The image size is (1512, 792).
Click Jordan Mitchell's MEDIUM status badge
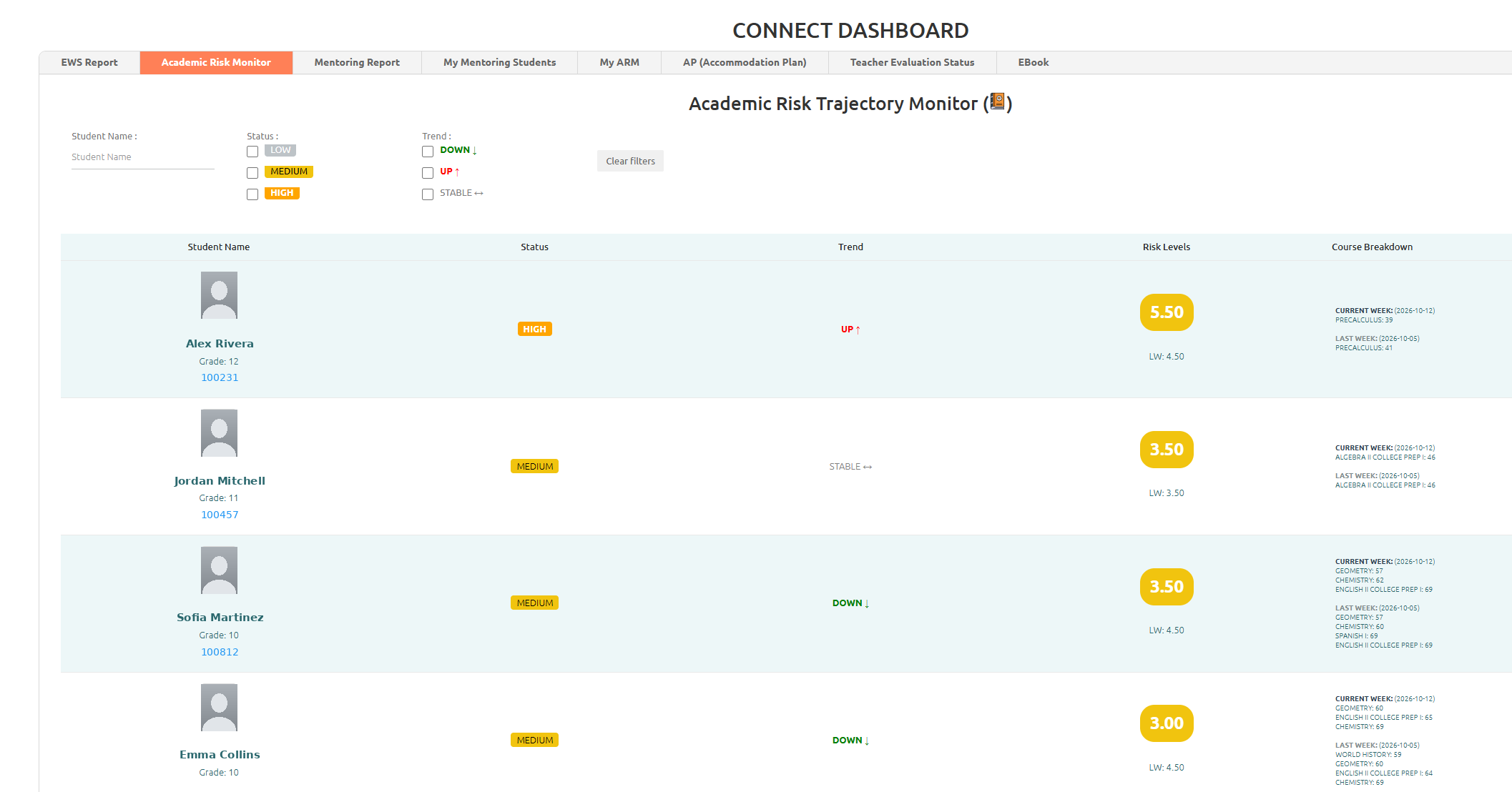click(534, 466)
